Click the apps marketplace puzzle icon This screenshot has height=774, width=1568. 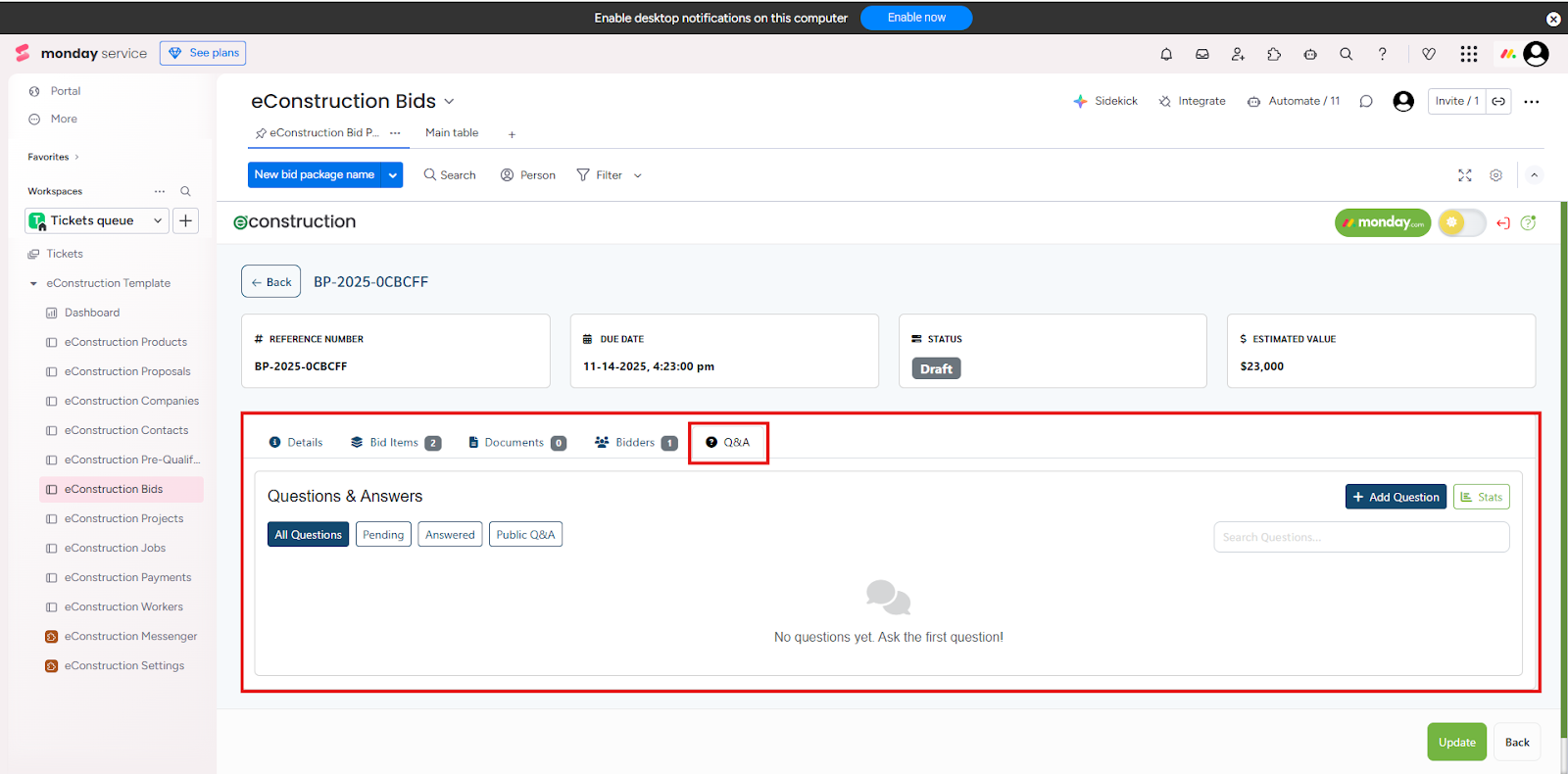1274,55
